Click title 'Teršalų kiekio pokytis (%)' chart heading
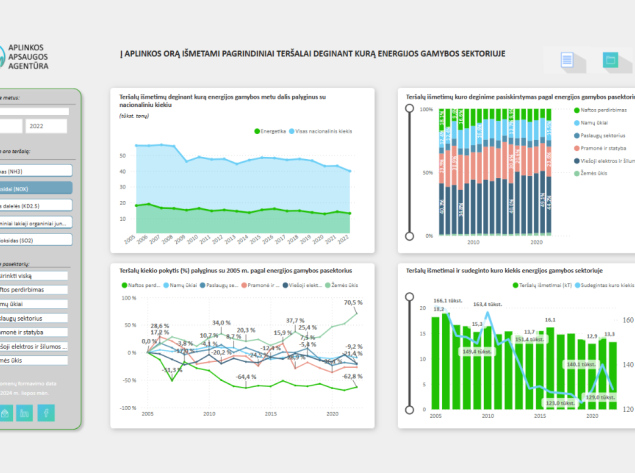 click(x=236, y=271)
